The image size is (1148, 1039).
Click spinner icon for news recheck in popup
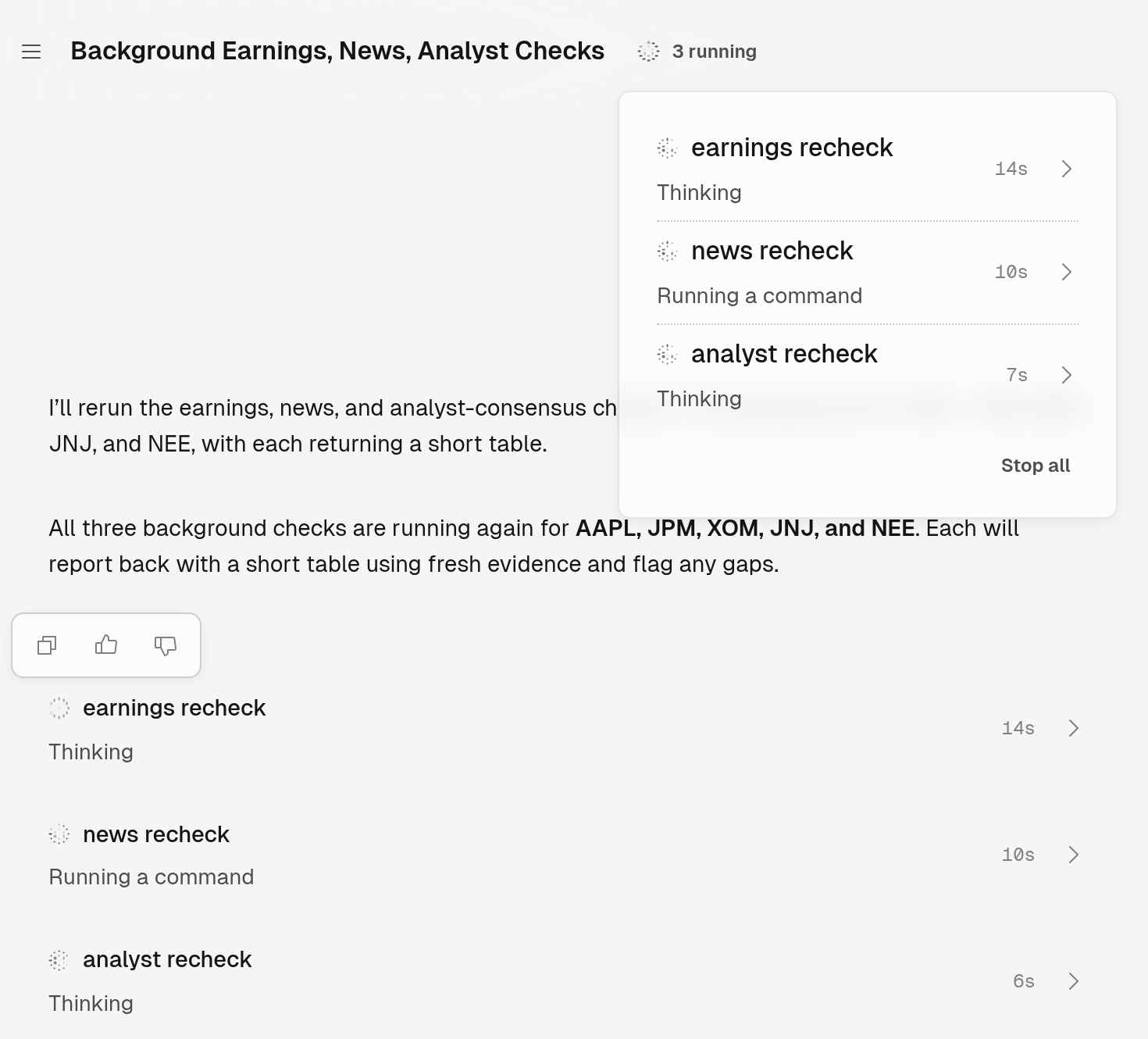667,251
